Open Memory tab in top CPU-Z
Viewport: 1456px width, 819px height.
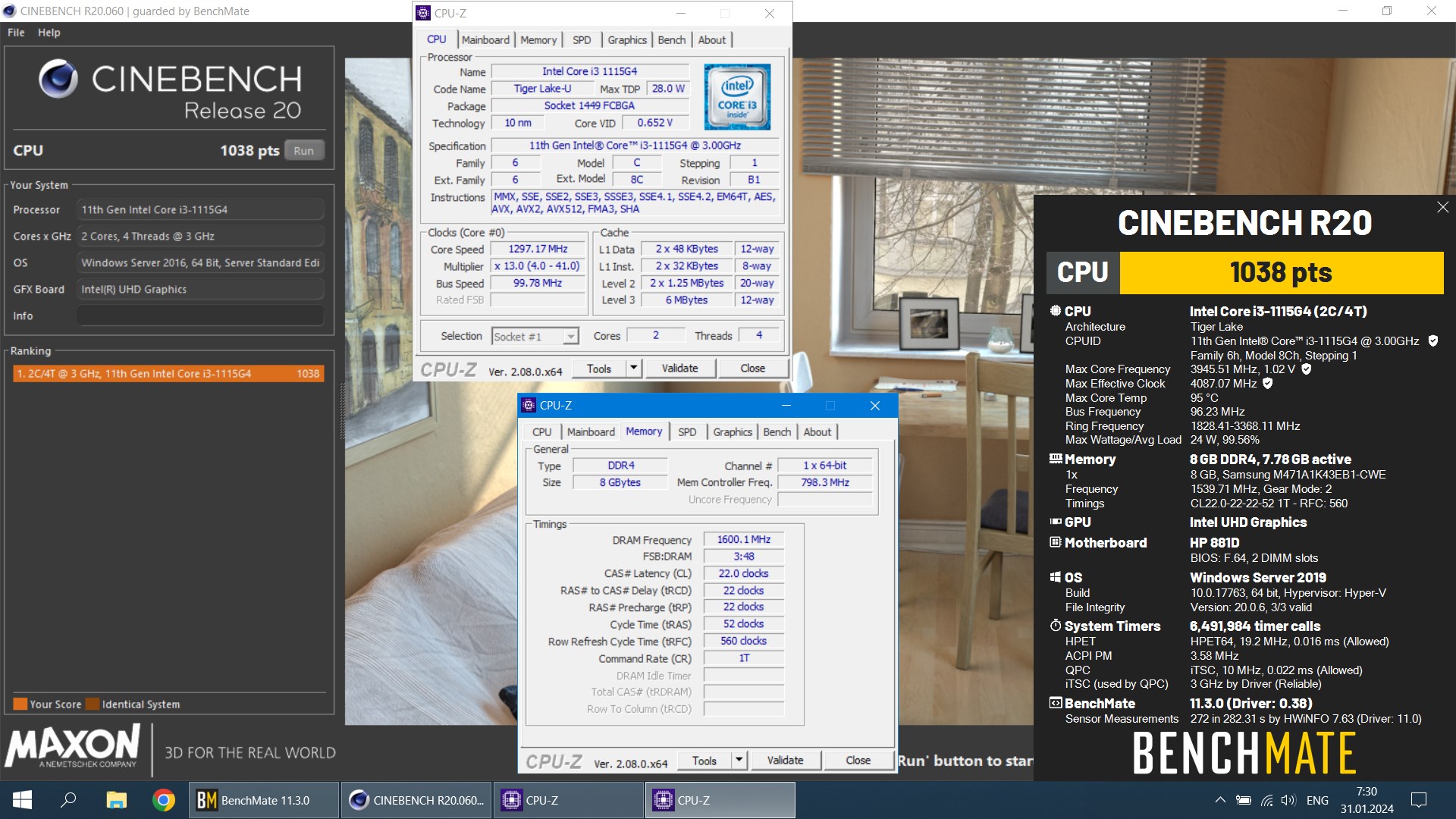click(538, 39)
